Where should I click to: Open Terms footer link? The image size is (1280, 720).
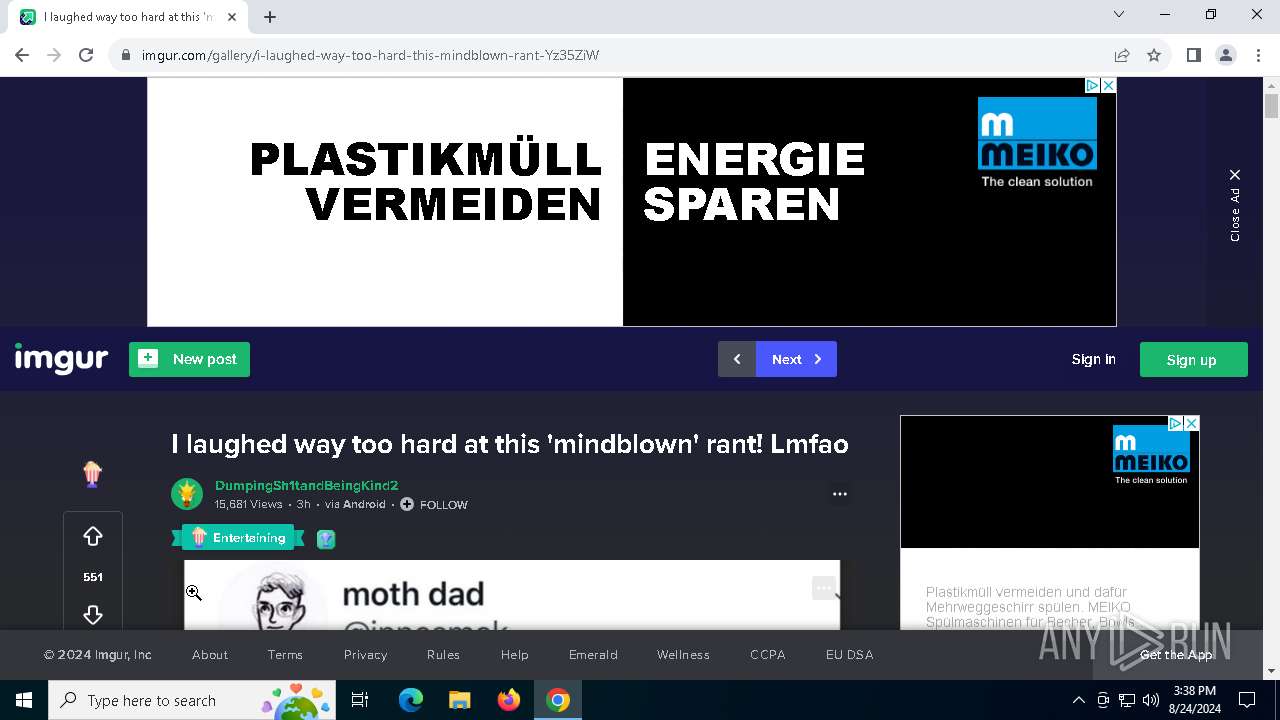[285, 654]
